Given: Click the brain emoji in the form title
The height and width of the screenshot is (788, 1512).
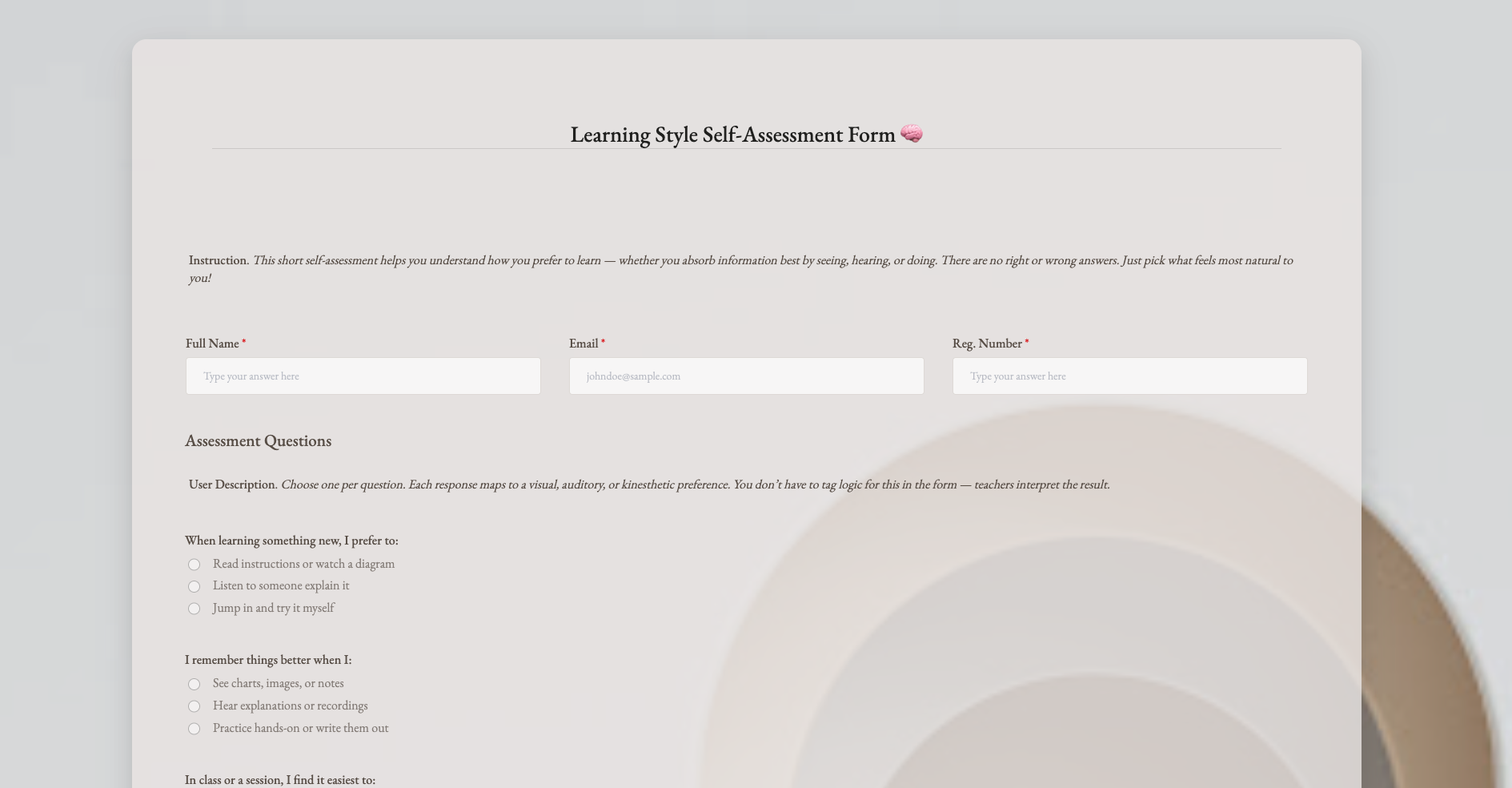Looking at the screenshot, I should click(912, 134).
